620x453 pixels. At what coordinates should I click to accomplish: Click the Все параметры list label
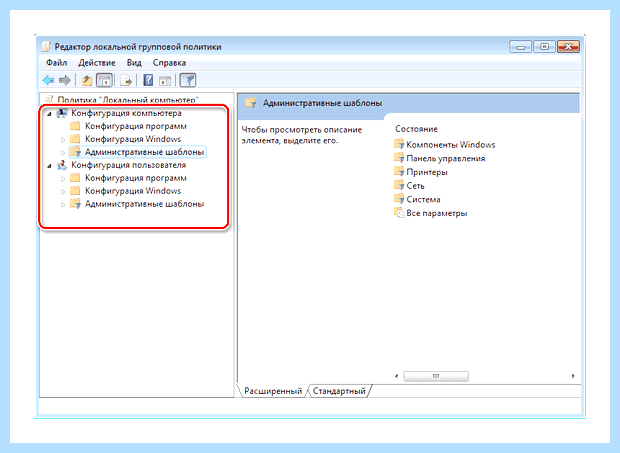(437, 213)
